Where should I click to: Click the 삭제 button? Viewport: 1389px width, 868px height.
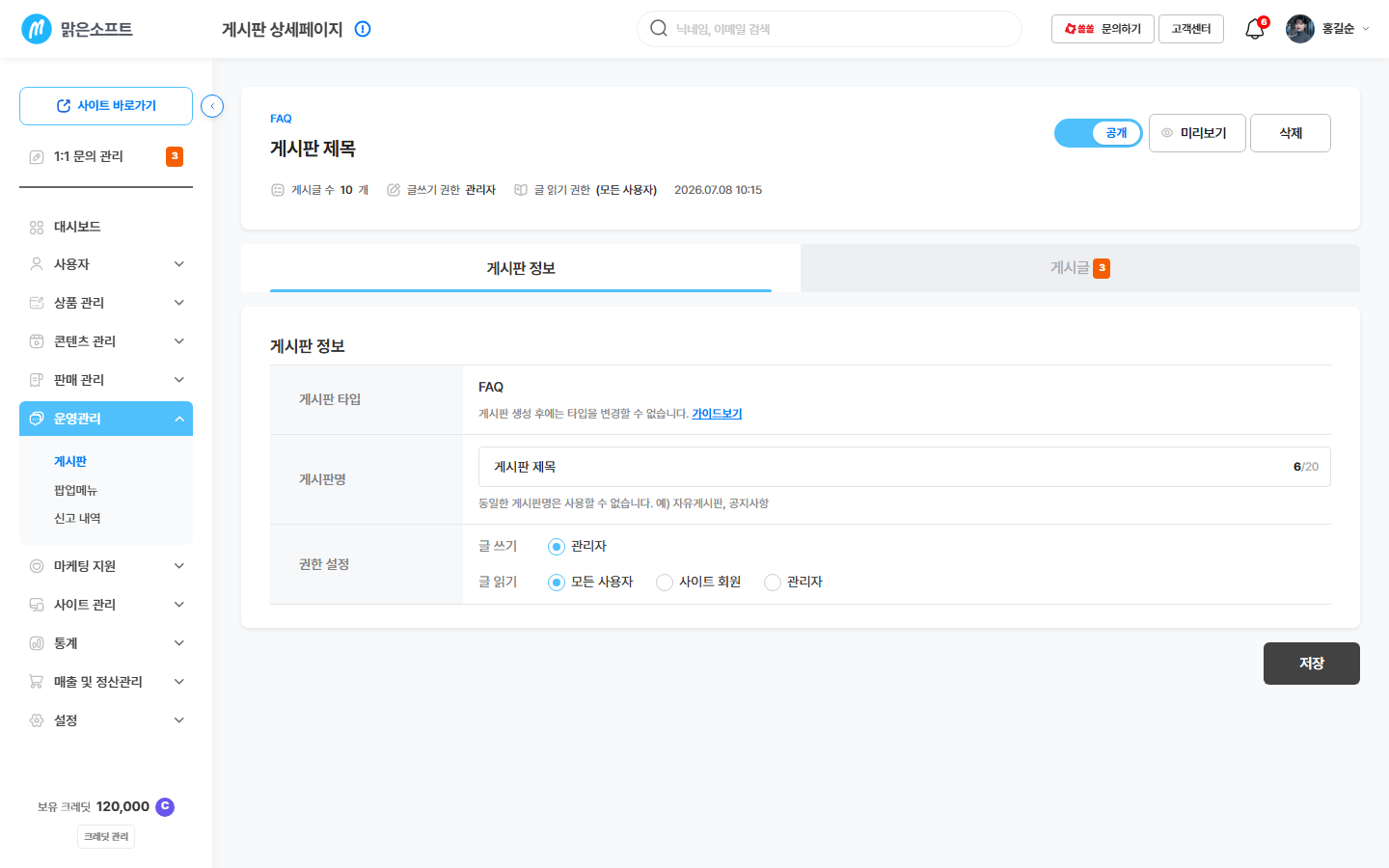(x=1291, y=133)
